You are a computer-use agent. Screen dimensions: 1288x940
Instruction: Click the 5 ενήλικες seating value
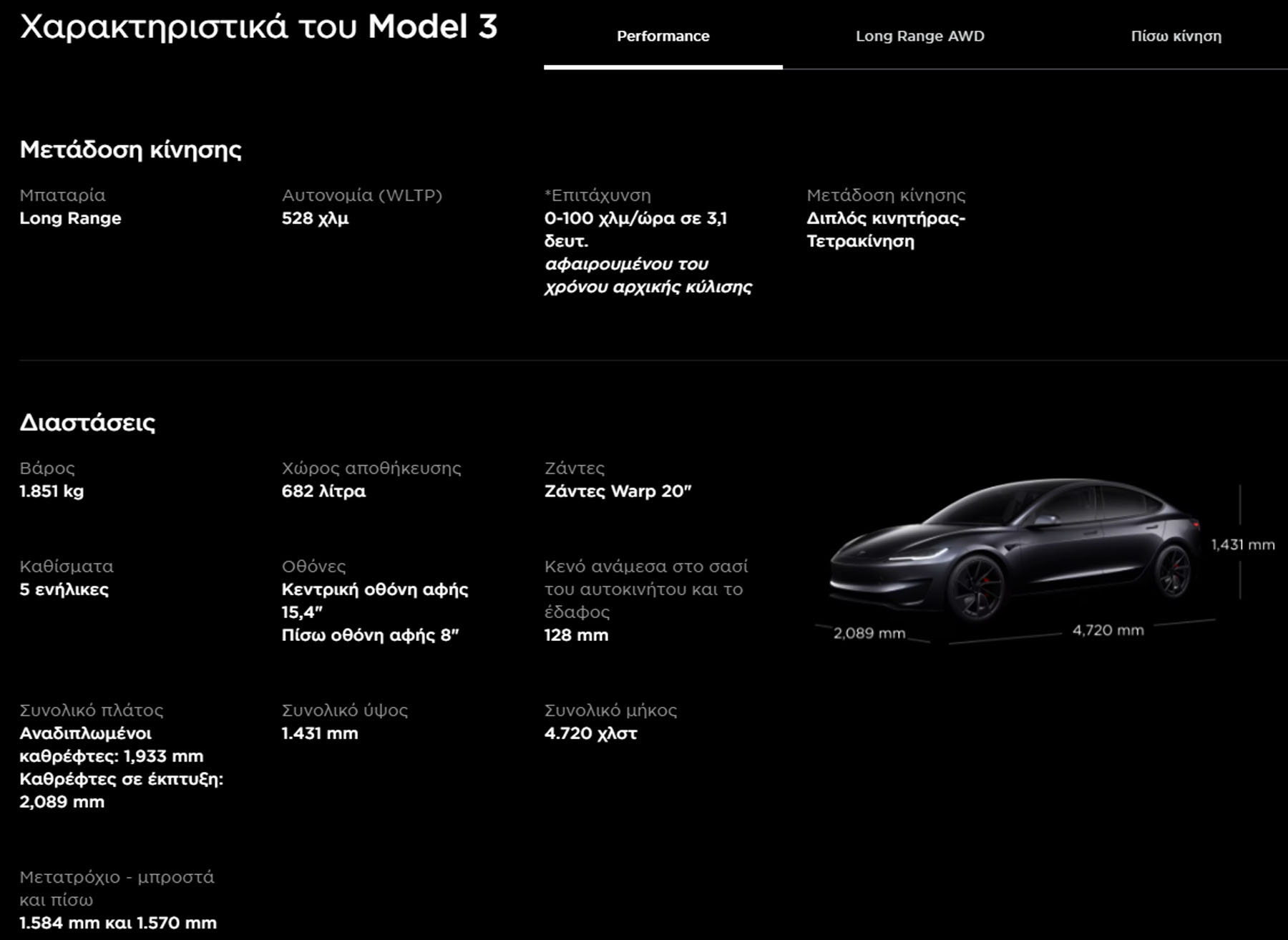tap(64, 589)
